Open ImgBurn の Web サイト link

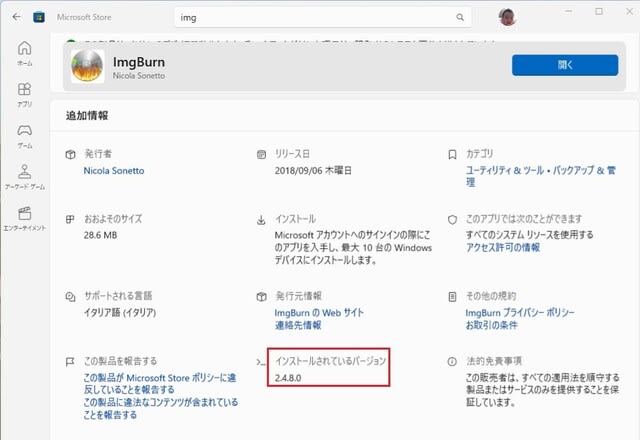pos(319,313)
